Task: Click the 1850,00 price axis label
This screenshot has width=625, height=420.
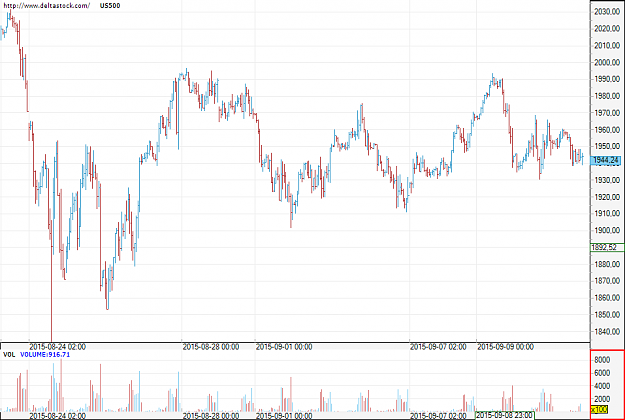Action: (607, 314)
